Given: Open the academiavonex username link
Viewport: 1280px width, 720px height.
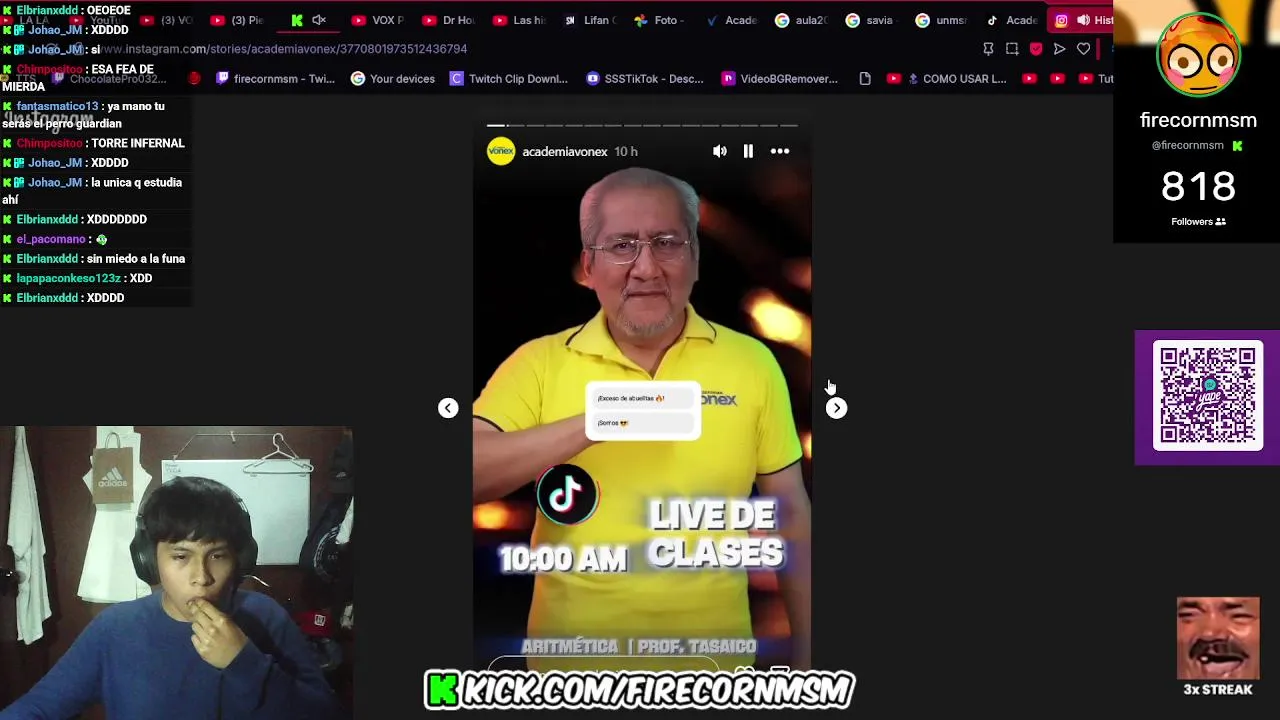Looking at the screenshot, I should click(564, 152).
